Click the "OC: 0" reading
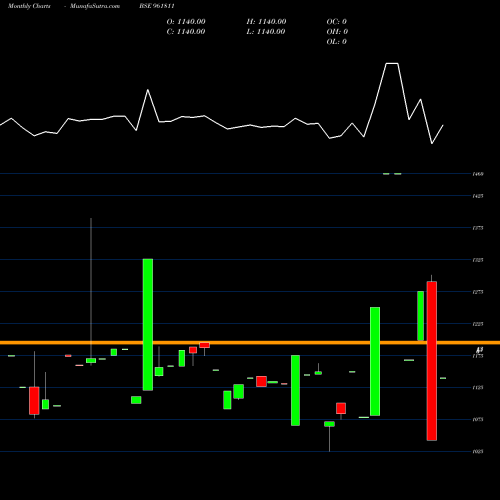 tap(336, 22)
